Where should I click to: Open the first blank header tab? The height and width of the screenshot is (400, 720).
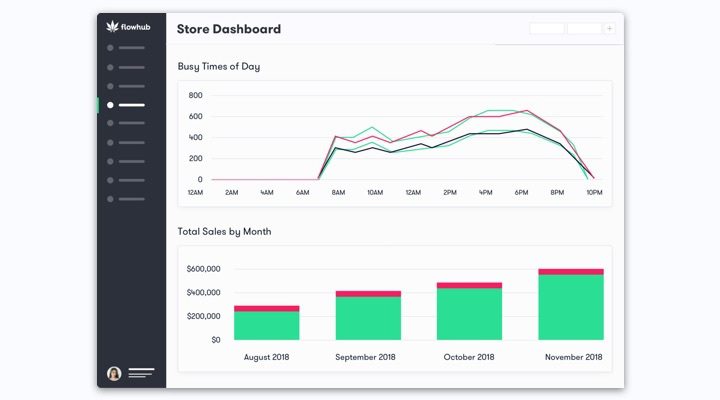pos(547,29)
